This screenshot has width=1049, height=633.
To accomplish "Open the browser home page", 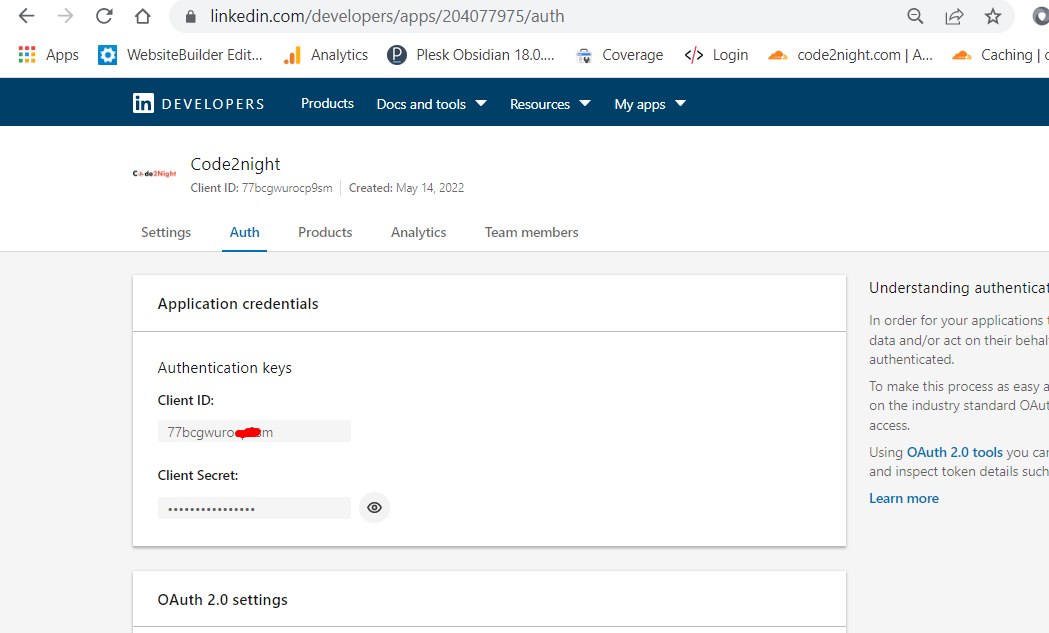I will (142, 16).
